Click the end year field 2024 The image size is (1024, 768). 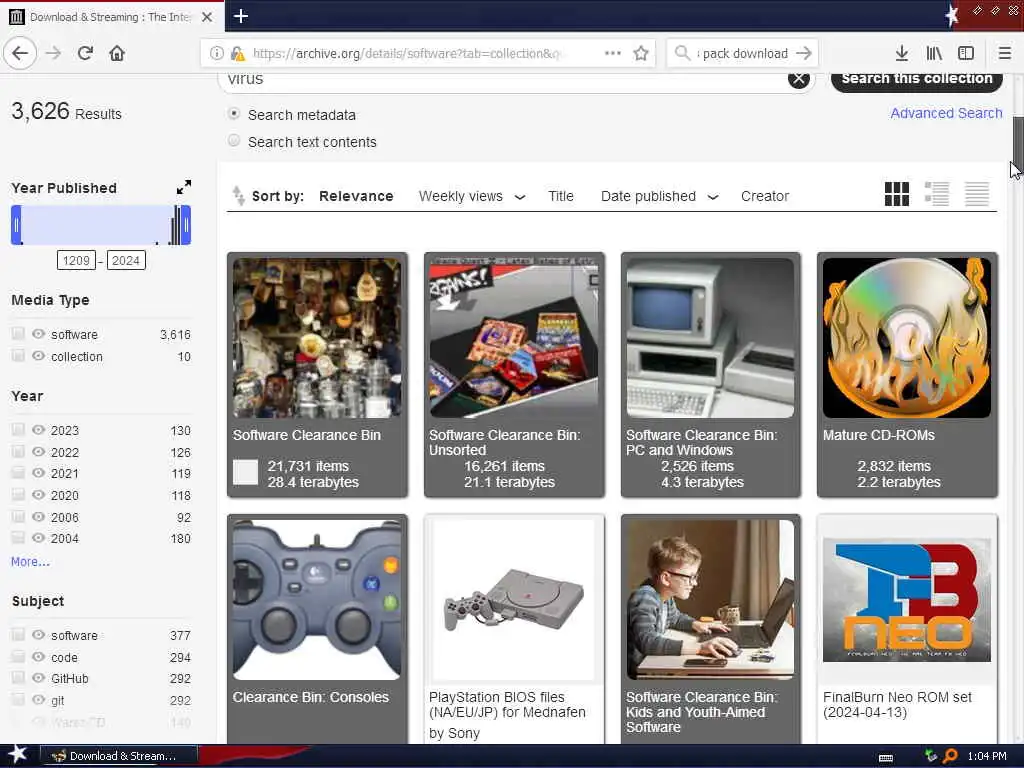coord(126,261)
